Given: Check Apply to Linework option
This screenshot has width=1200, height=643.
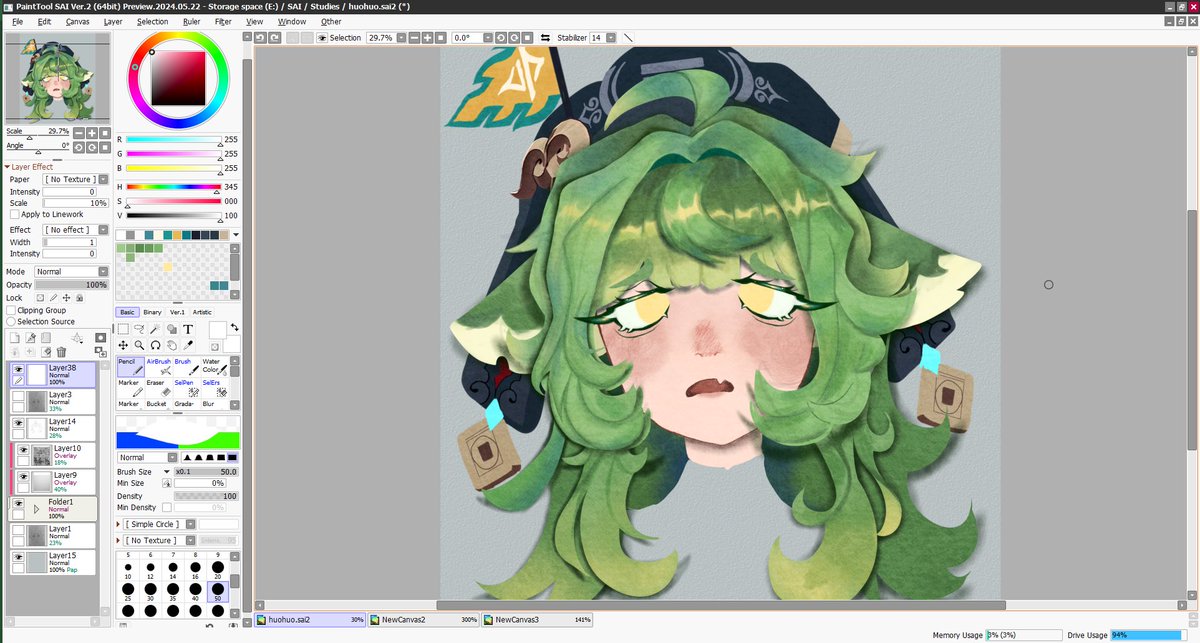Looking at the screenshot, I should coord(14,214).
